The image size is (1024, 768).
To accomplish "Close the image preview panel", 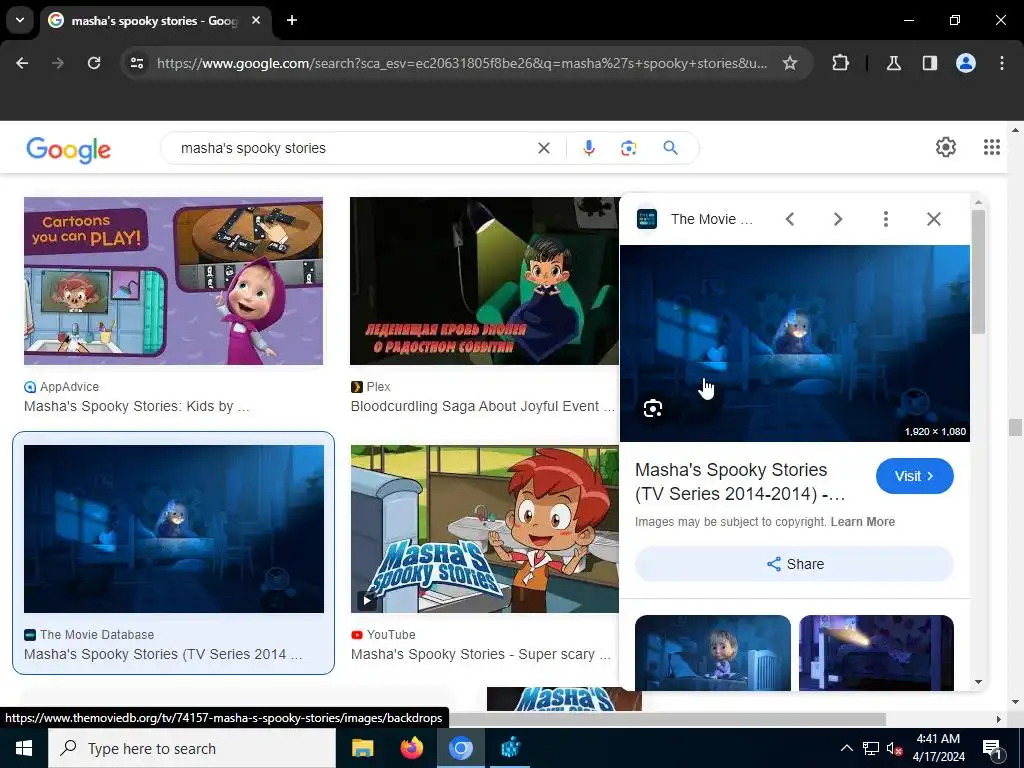I will [934, 219].
